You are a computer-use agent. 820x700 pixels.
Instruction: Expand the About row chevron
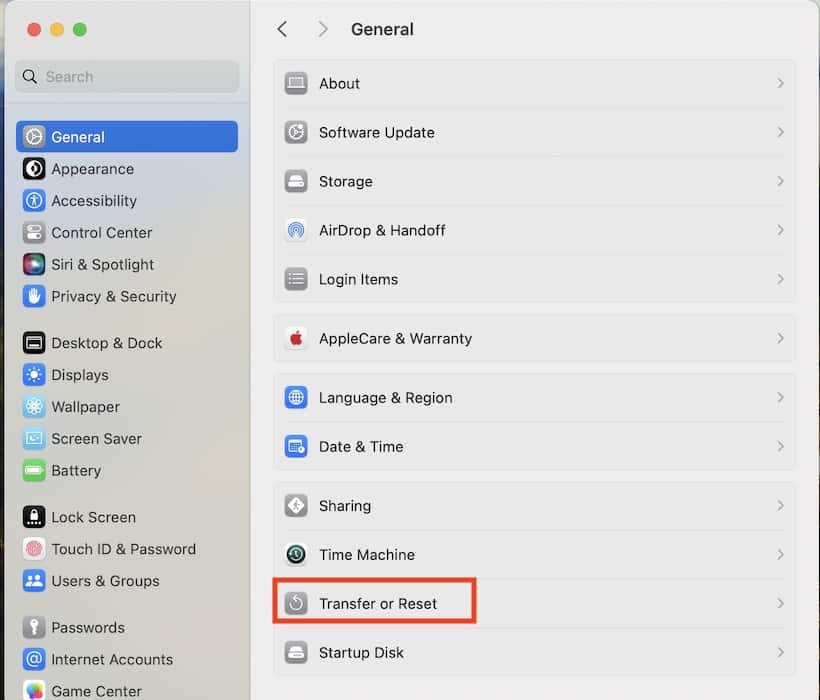coord(780,84)
